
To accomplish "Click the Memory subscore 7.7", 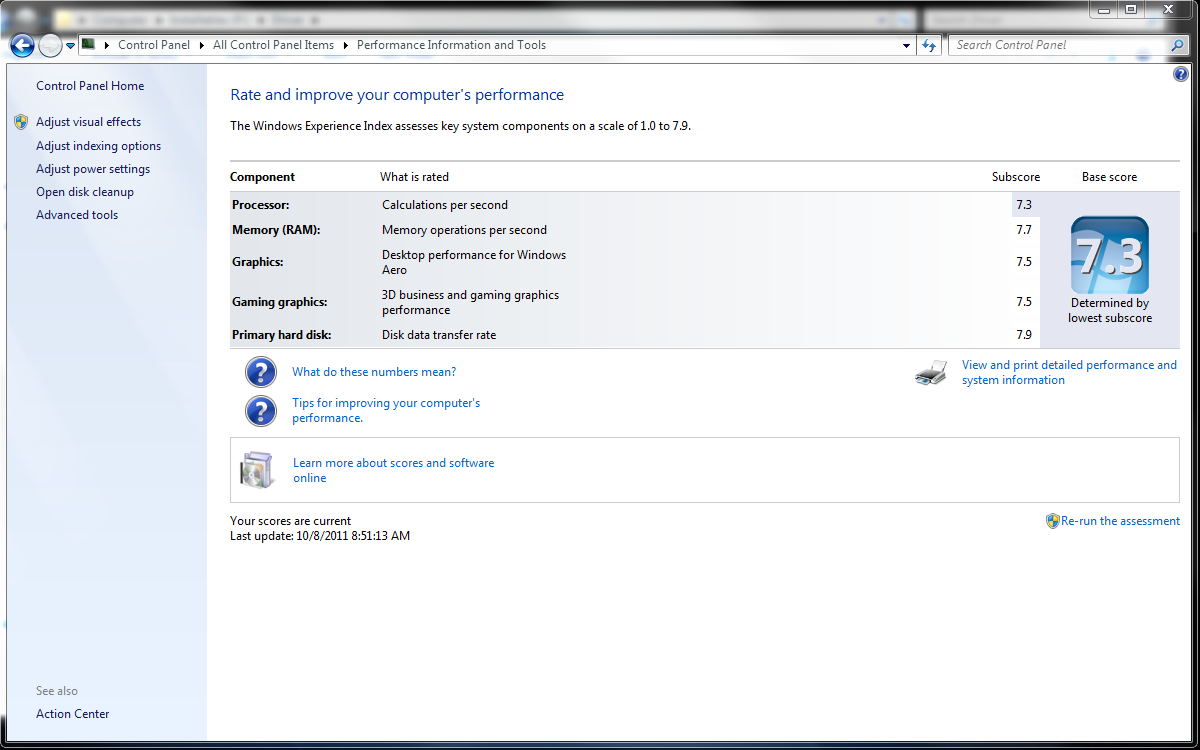I will point(1024,230).
